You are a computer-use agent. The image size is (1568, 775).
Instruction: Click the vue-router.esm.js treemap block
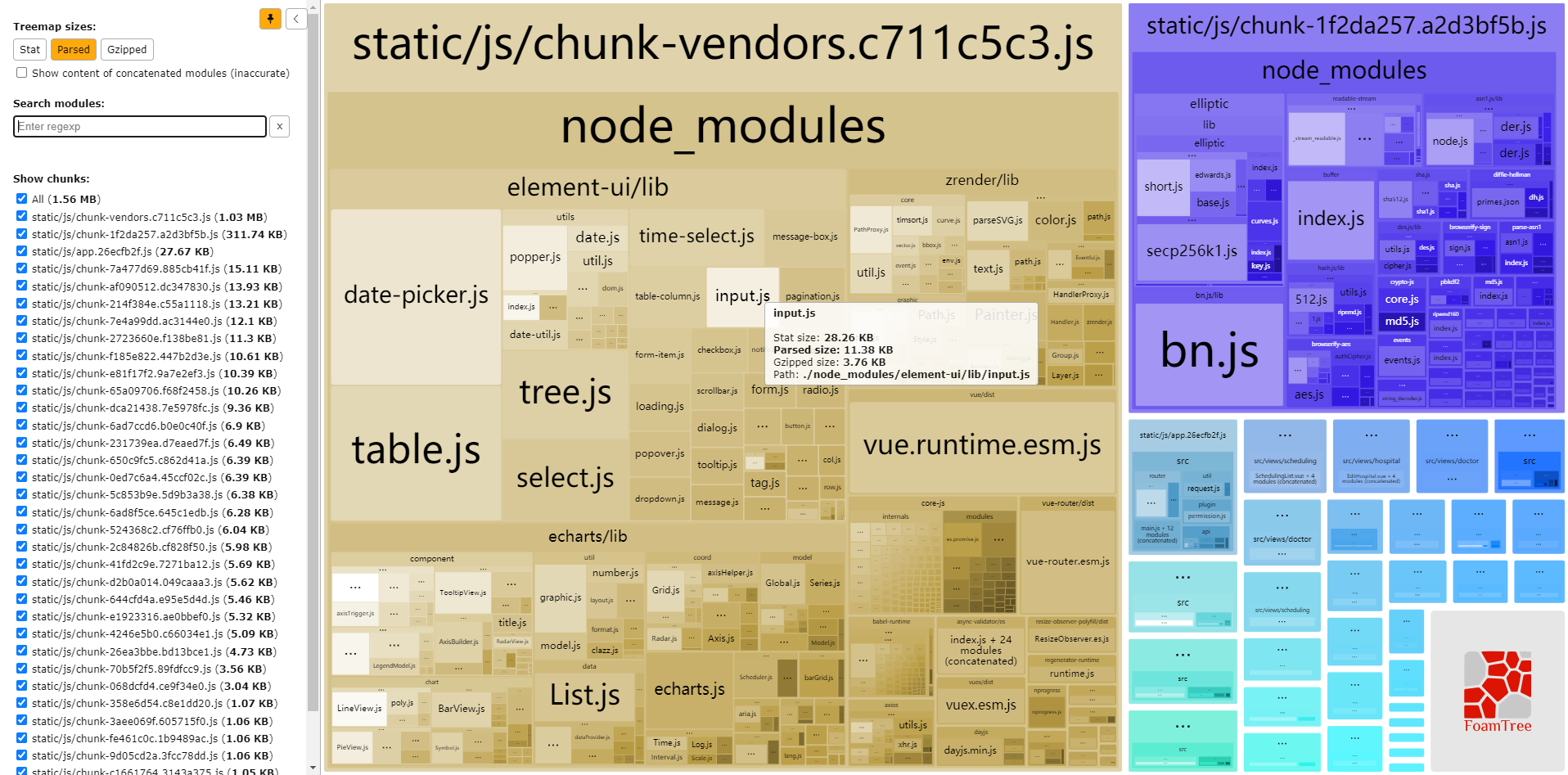pyautogui.click(x=1068, y=562)
